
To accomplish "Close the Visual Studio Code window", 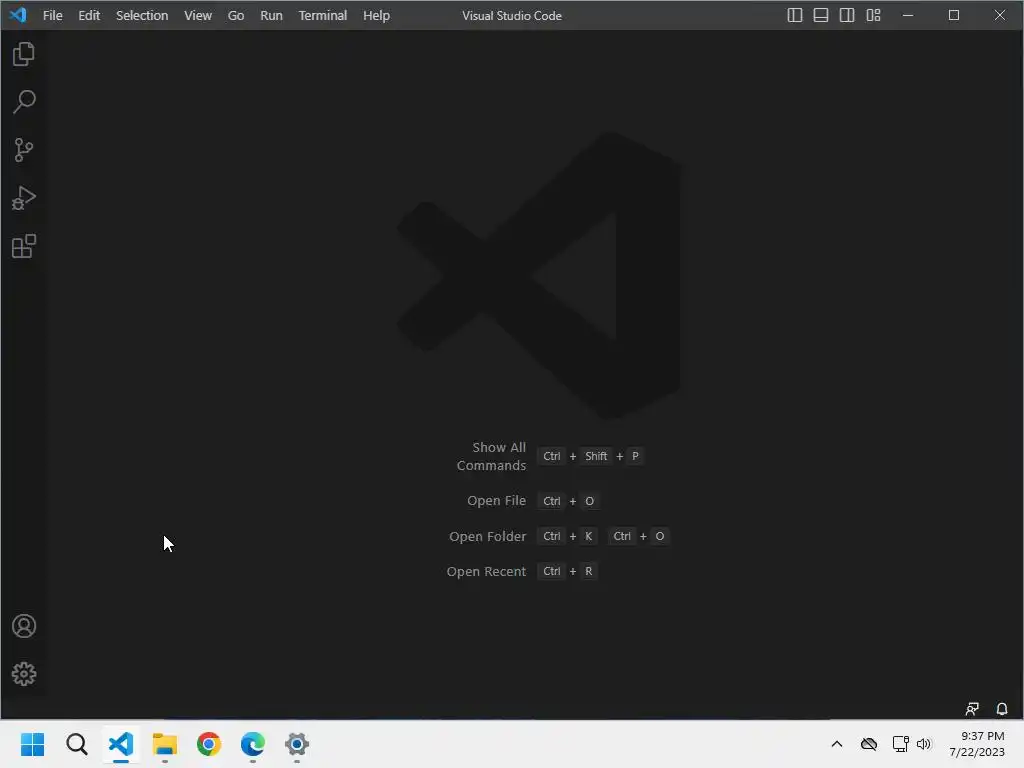I will [x=1000, y=15].
